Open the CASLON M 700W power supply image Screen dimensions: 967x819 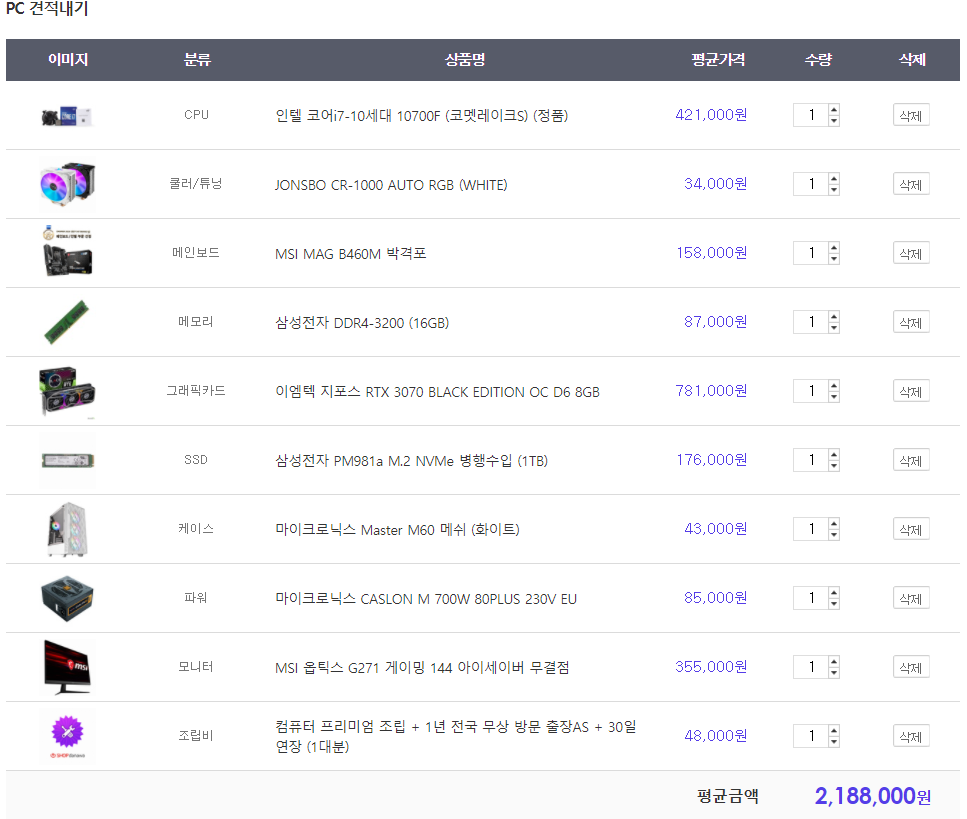tap(67, 598)
